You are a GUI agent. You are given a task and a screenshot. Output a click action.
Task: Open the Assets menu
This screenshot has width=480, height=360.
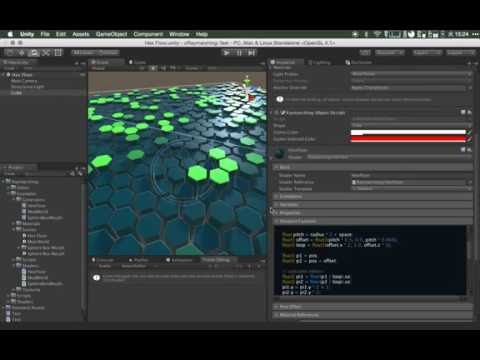(81, 34)
